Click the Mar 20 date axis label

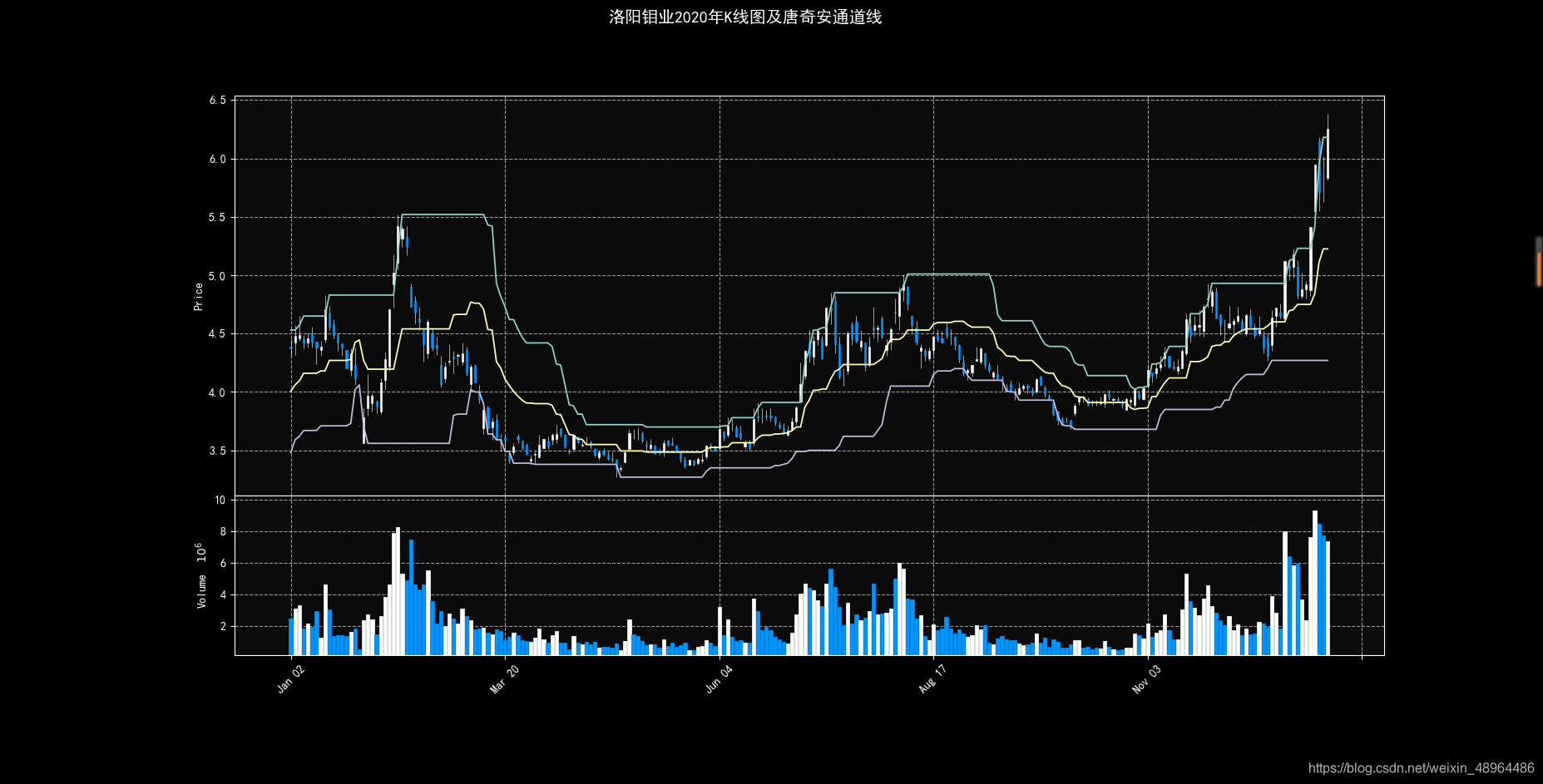(505, 678)
